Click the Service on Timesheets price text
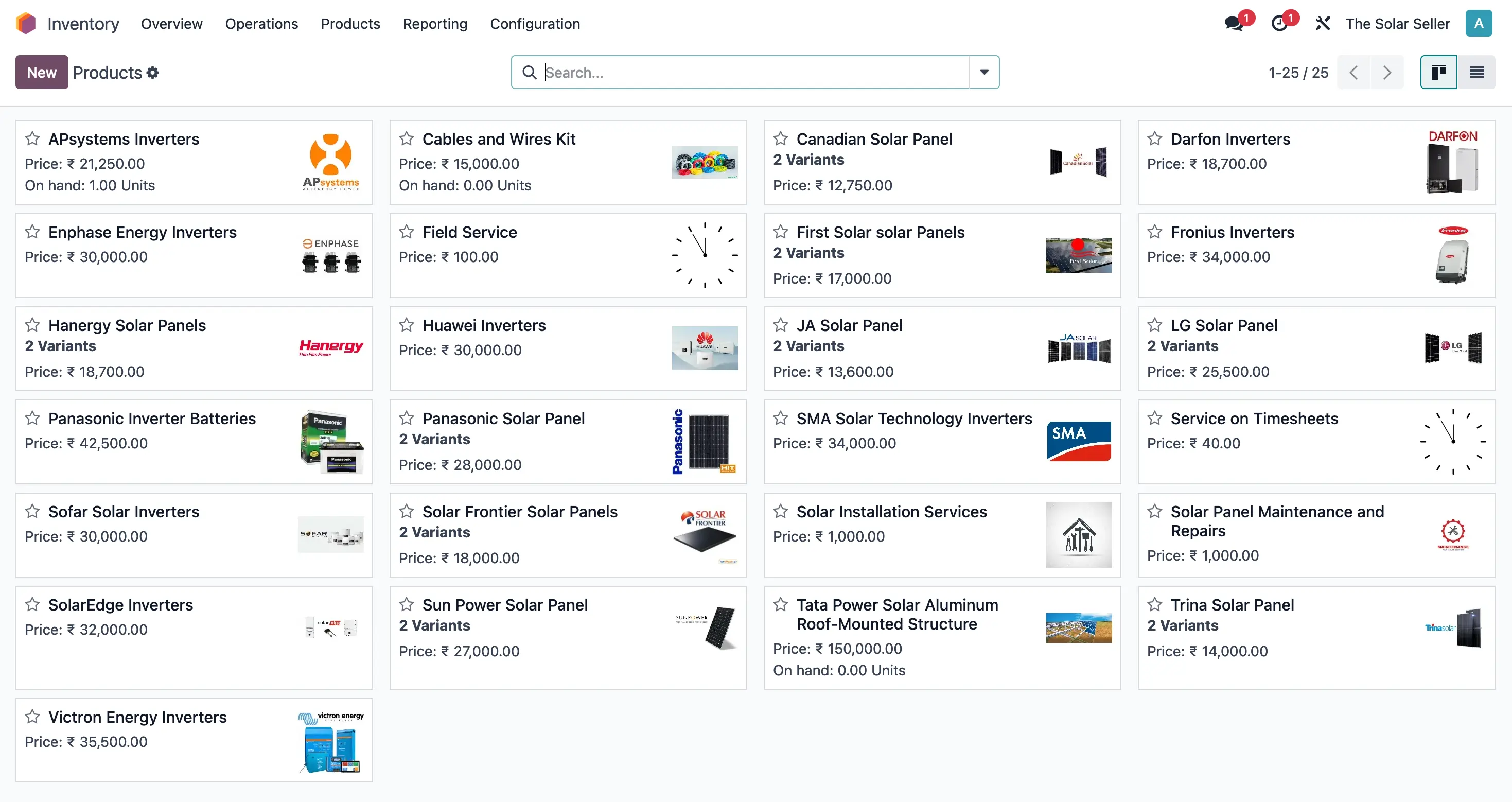The image size is (1512, 802). pos(1193,443)
